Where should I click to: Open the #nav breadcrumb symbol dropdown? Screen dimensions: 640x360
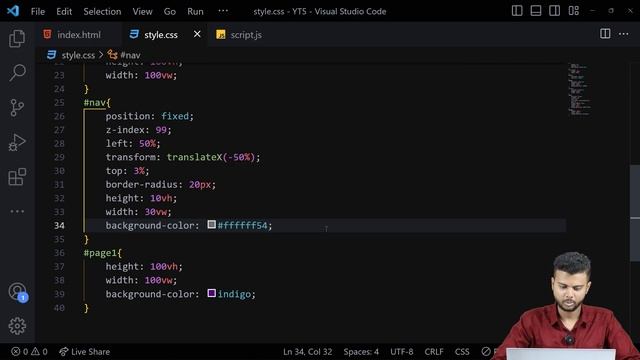coord(124,55)
